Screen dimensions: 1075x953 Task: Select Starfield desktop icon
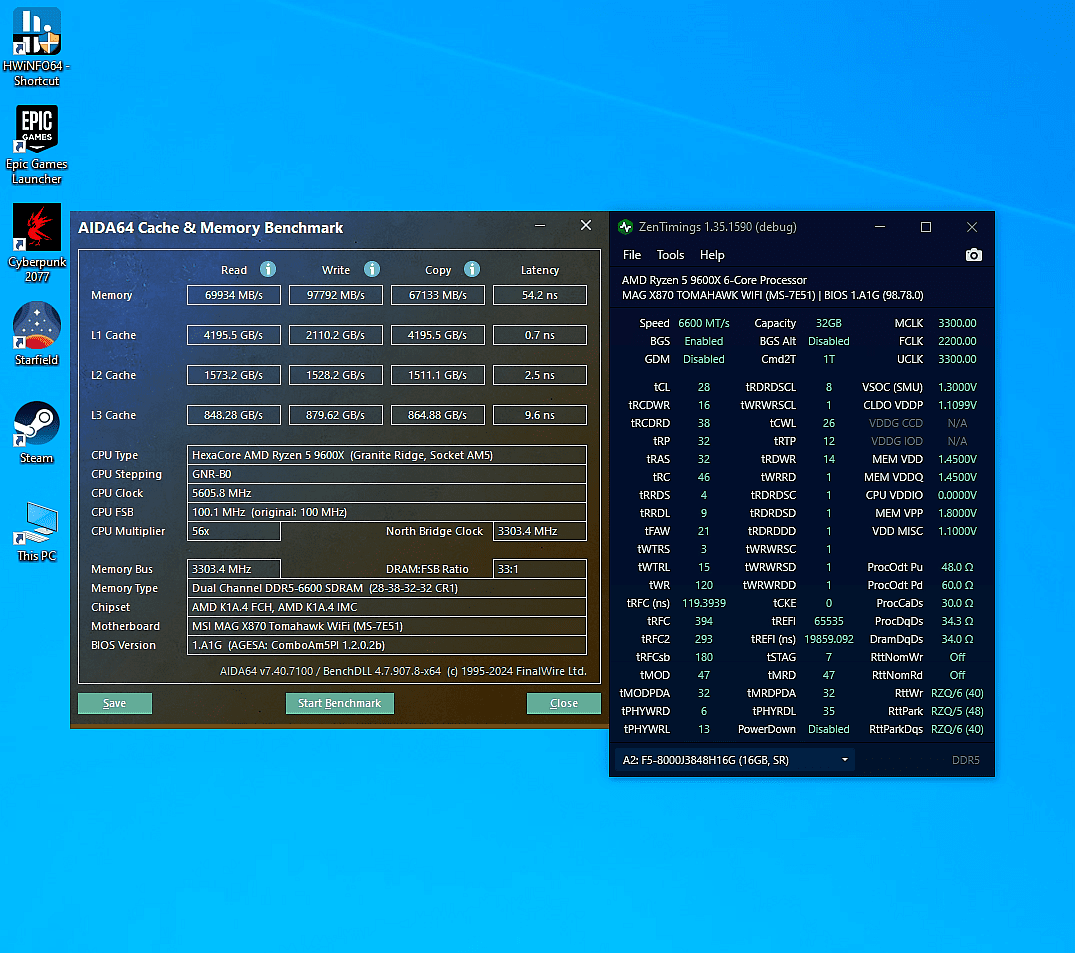(36, 334)
